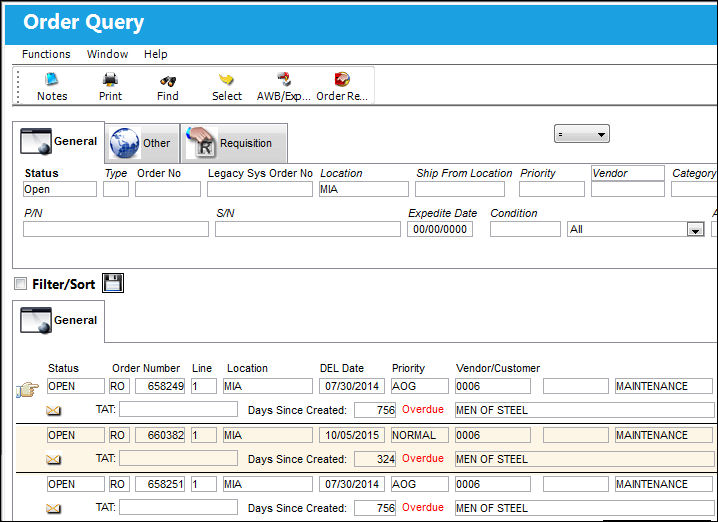Click the toolbar drag handle grip
The height and width of the screenshot is (522, 718).
(18, 86)
